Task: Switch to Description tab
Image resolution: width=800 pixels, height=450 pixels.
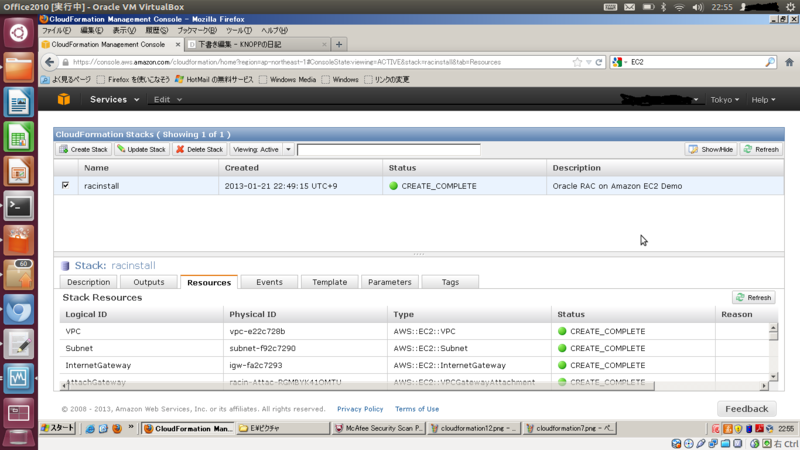Action: point(88,282)
